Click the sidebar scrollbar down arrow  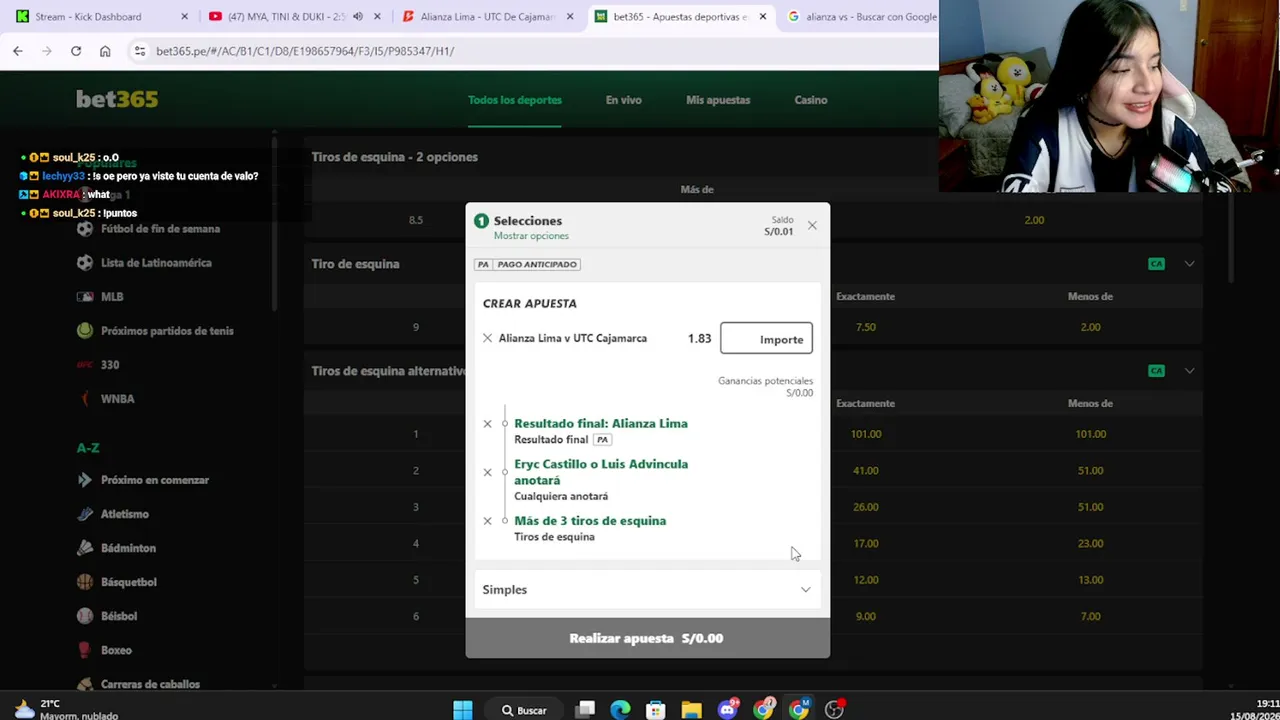coord(274,684)
